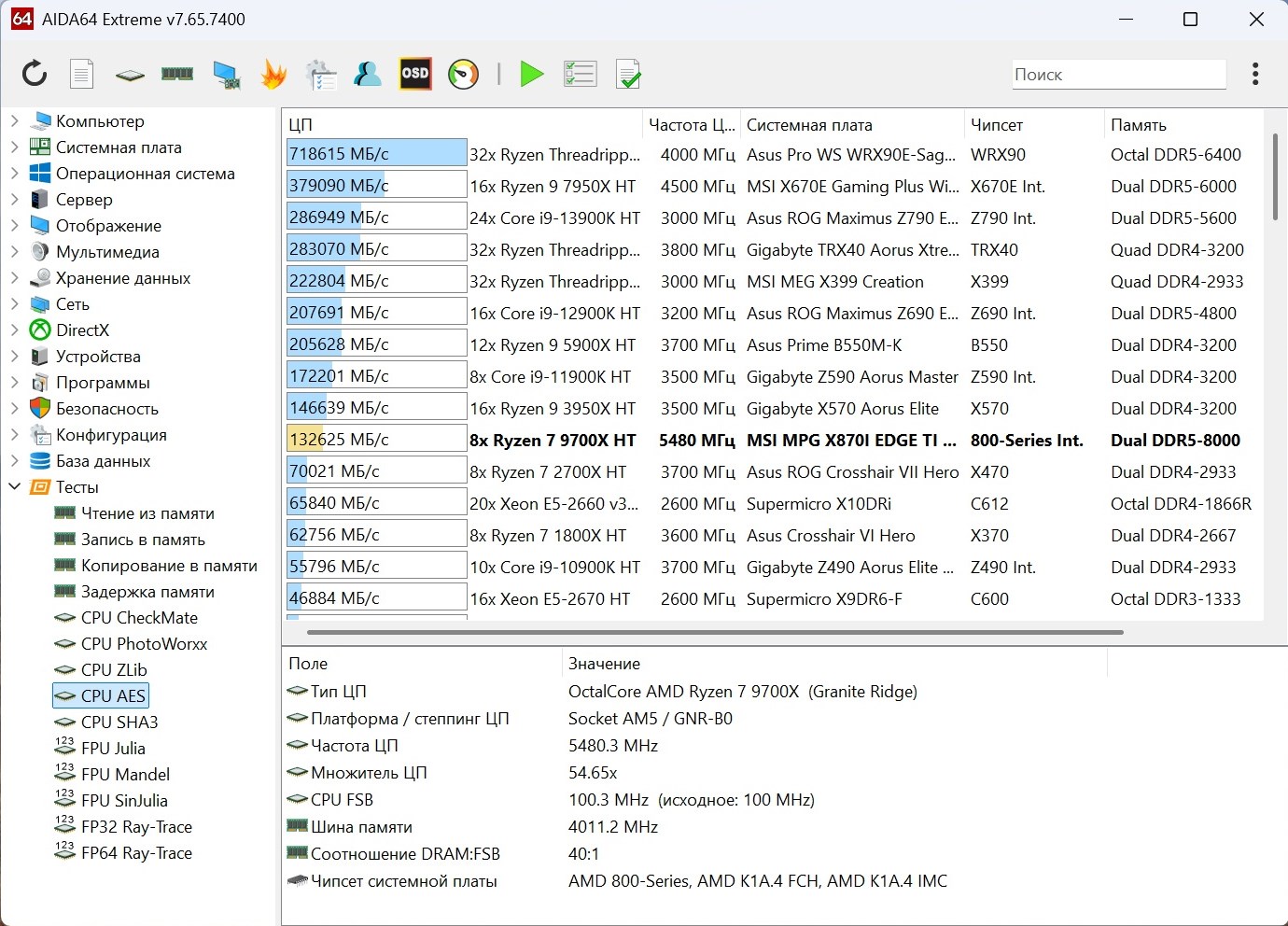Start benchmark with green play button
The image size is (1288, 926).
click(531, 74)
